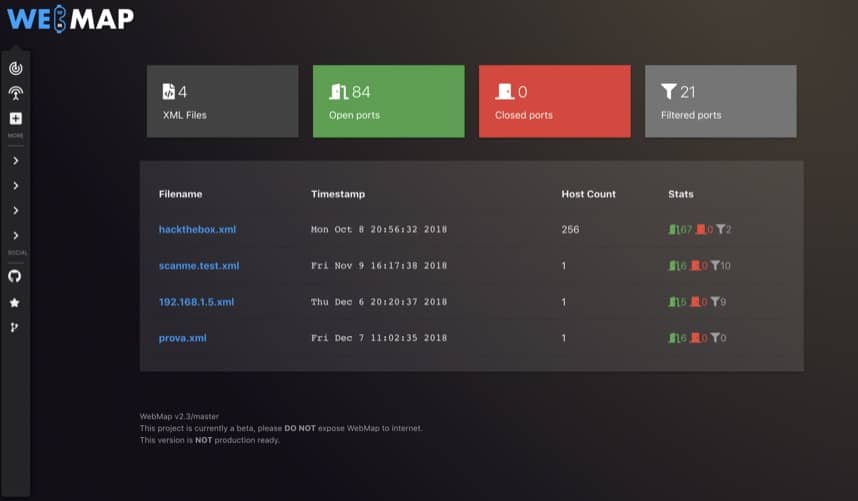Click the git fork sidebar icon
The image size is (858, 501).
(x=15, y=327)
